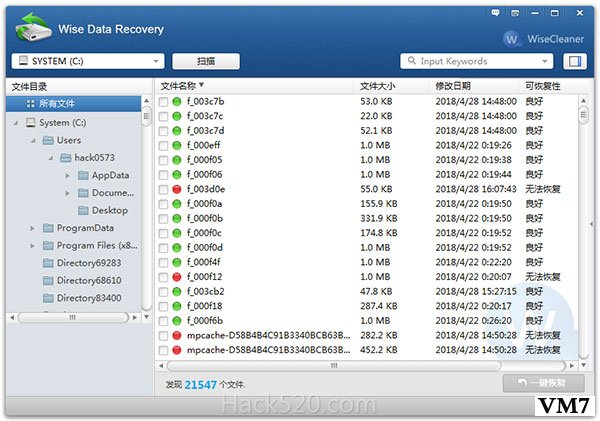Collapse the System (C:) tree node

click(16, 123)
